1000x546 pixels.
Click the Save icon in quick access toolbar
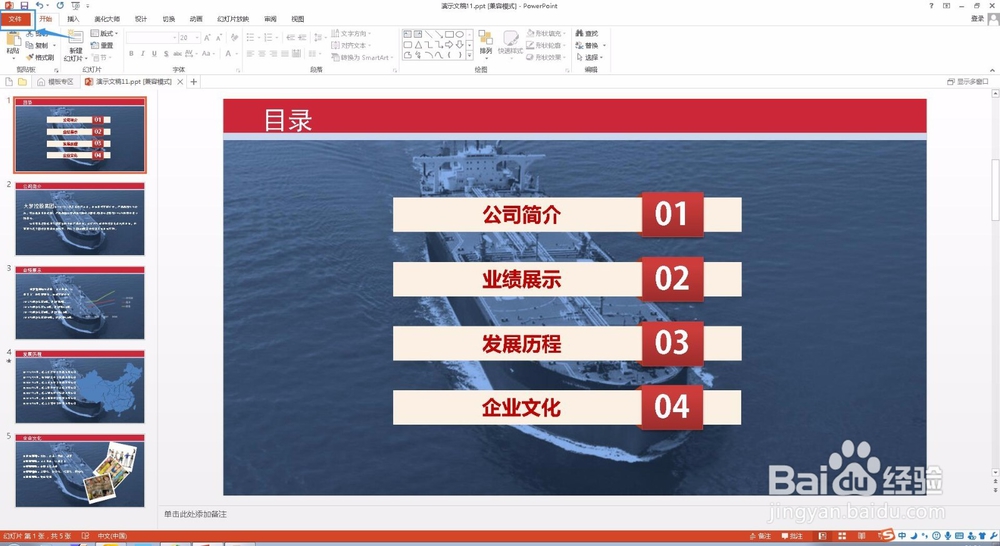coord(24,6)
